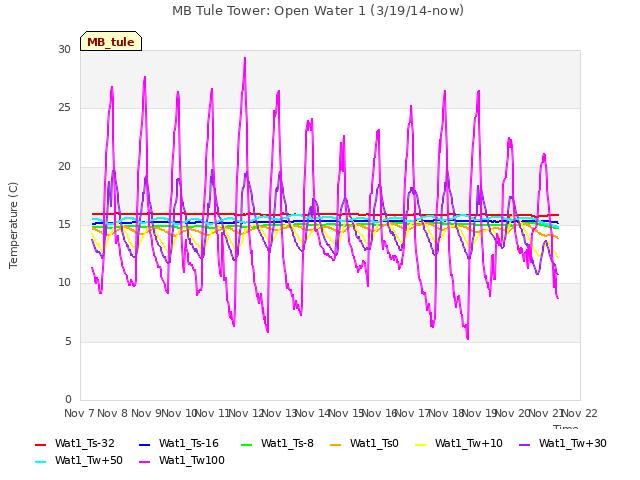
Task: Click the purple Wat1_Tw+30 legend swatch
Action: pyautogui.click(x=524, y=444)
